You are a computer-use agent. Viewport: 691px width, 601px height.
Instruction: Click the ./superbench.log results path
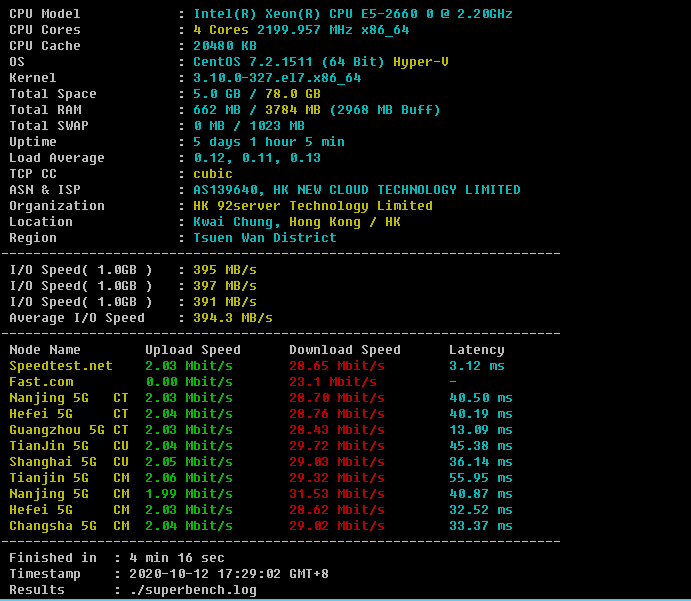(x=185, y=590)
